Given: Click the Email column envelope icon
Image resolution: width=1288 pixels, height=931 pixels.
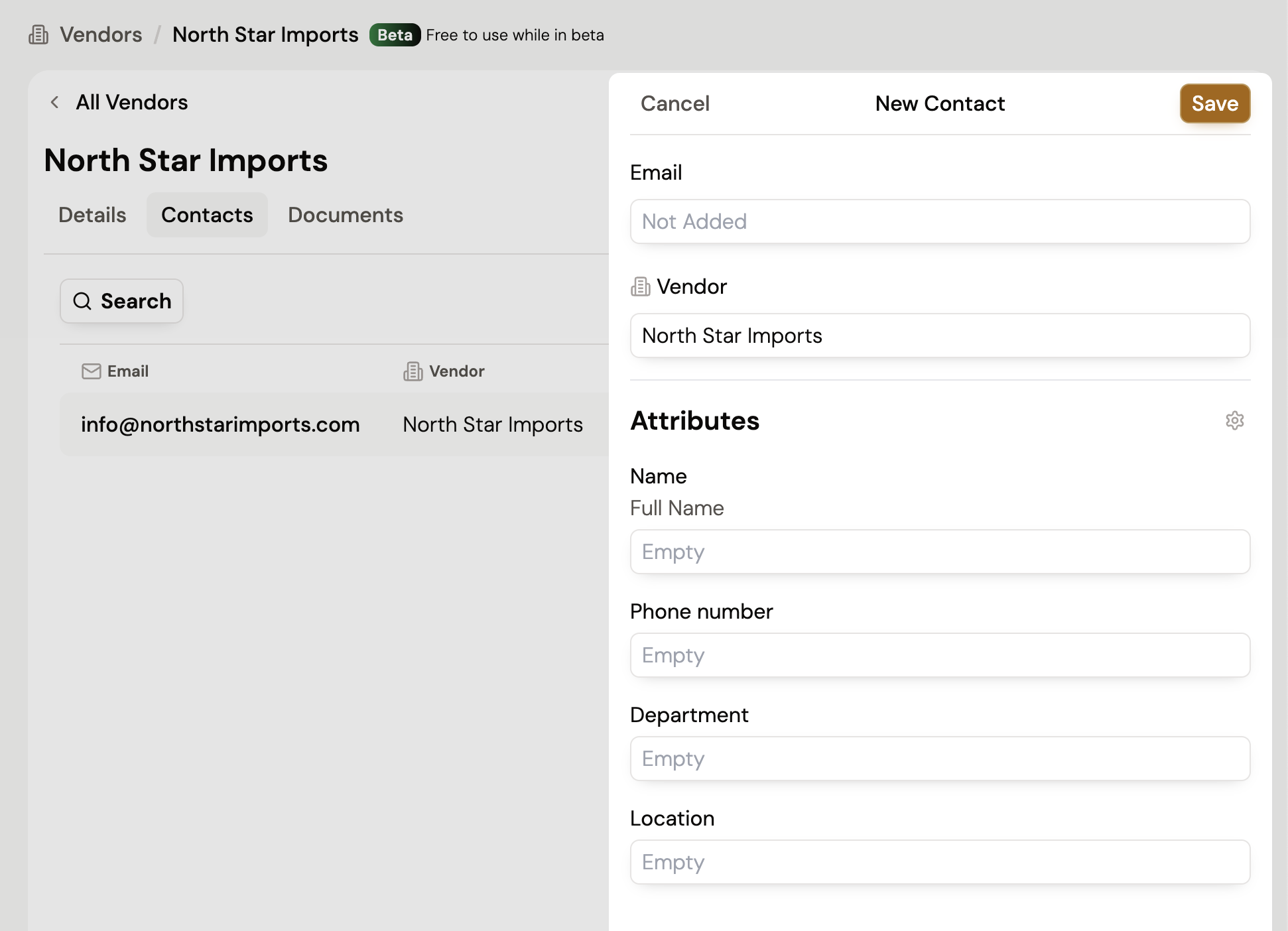Looking at the screenshot, I should tap(91, 371).
